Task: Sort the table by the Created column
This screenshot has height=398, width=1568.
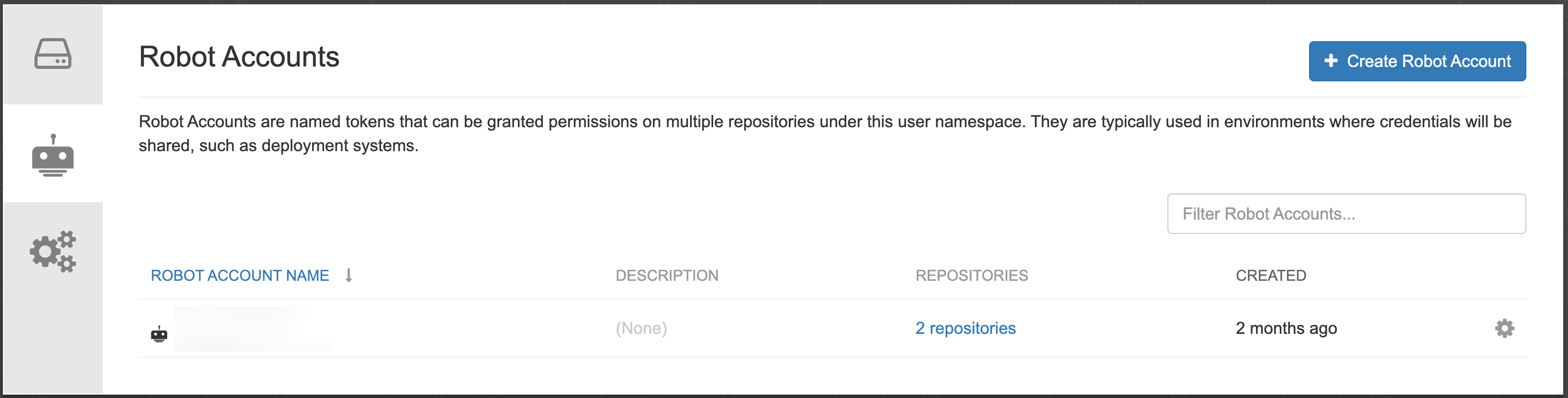Action: pos(1270,276)
